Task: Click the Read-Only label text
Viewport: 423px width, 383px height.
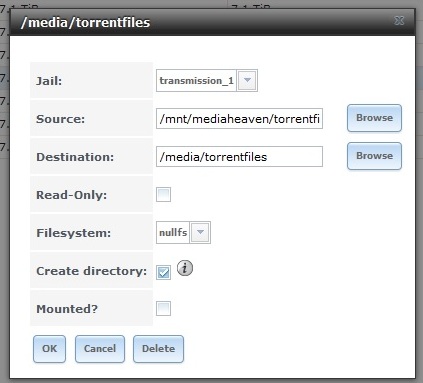Action: (x=71, y=195)
